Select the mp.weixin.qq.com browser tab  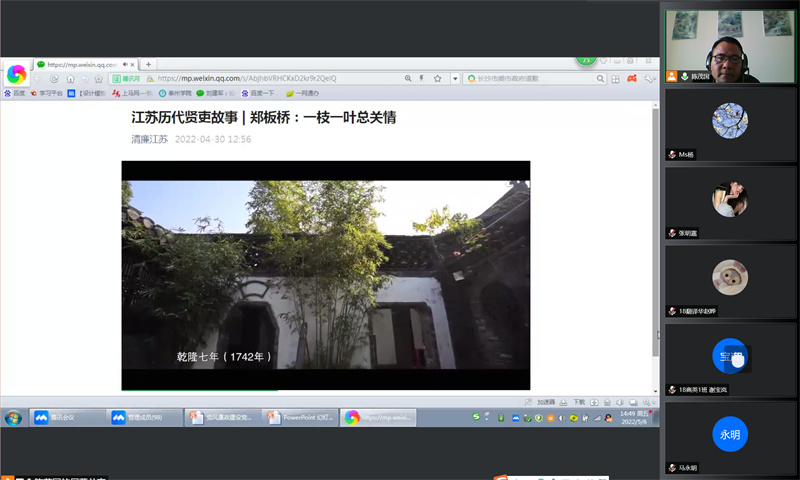click(82, 64)
